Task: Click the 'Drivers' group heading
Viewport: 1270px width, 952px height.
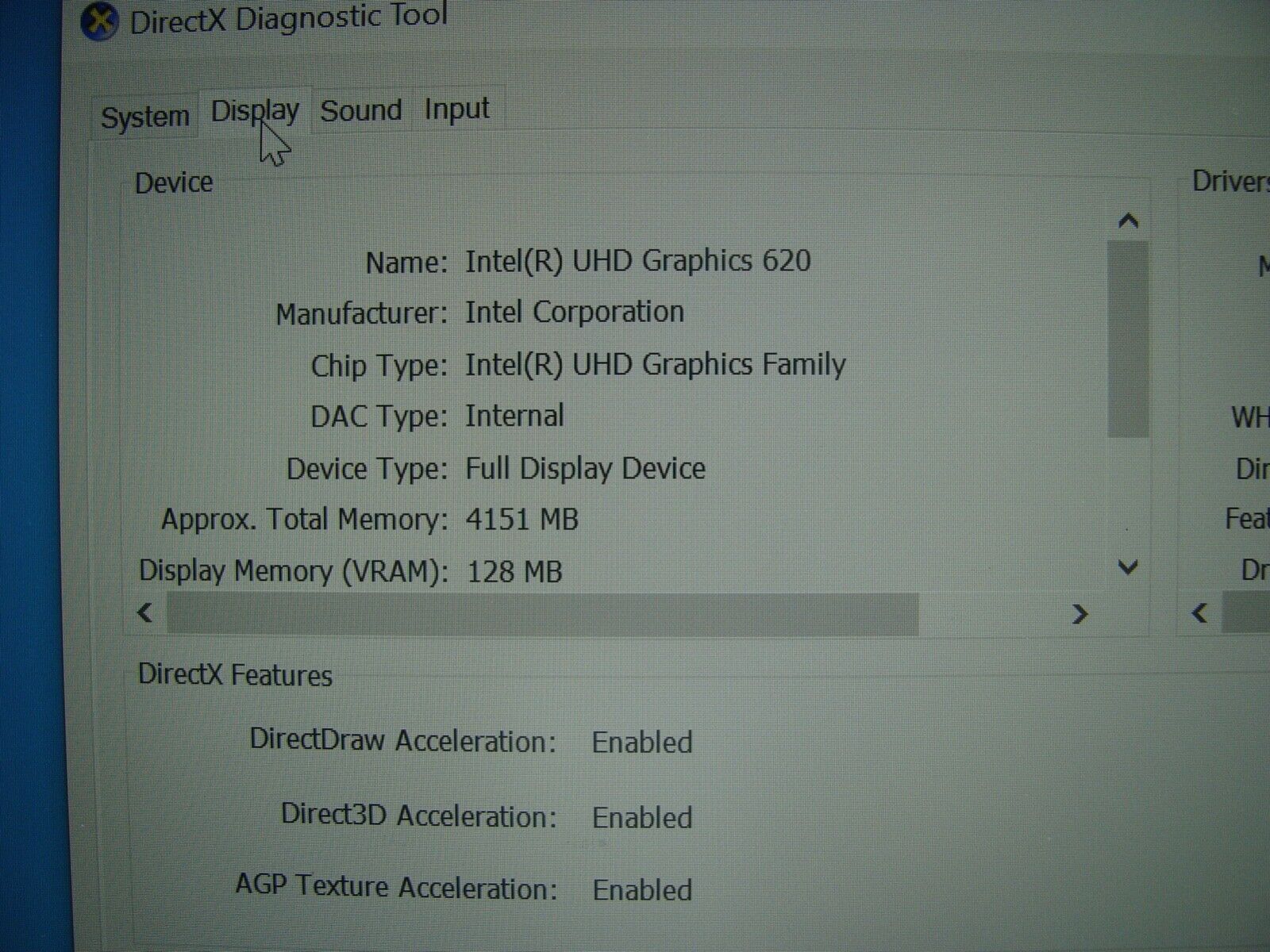Action: coord(1230,182)
